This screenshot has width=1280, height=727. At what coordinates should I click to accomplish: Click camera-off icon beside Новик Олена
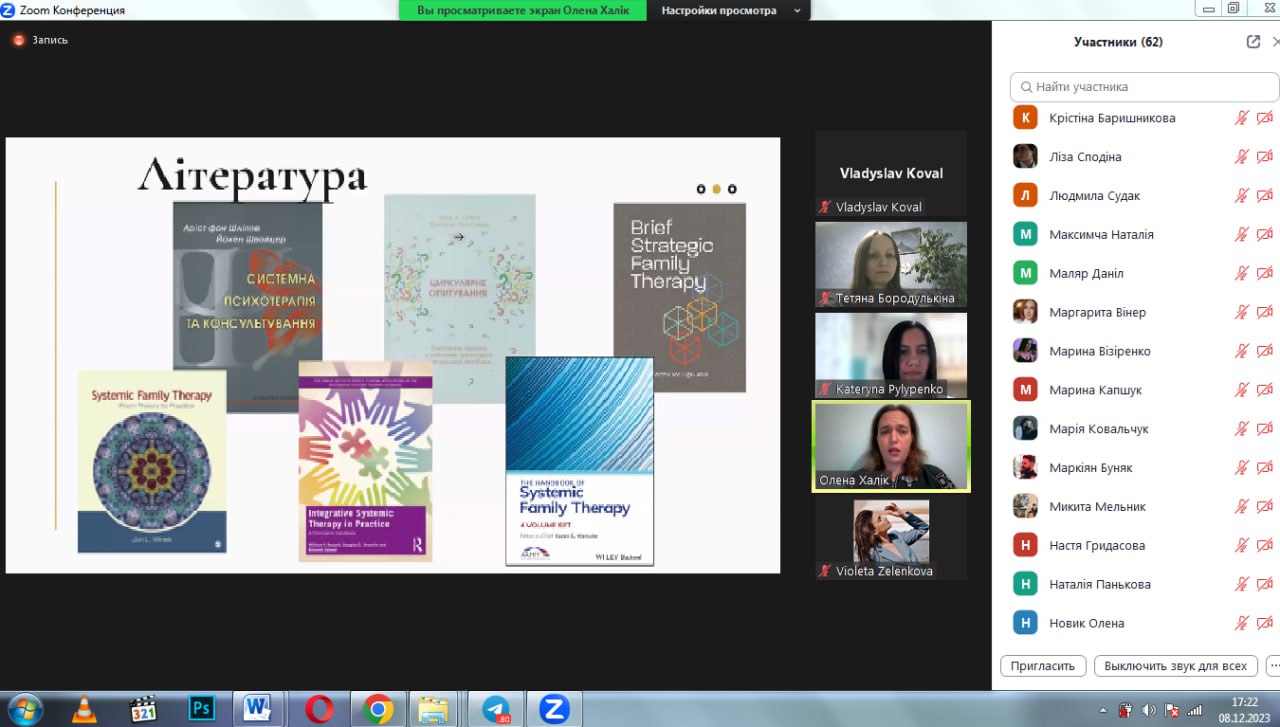point(1264,623)
